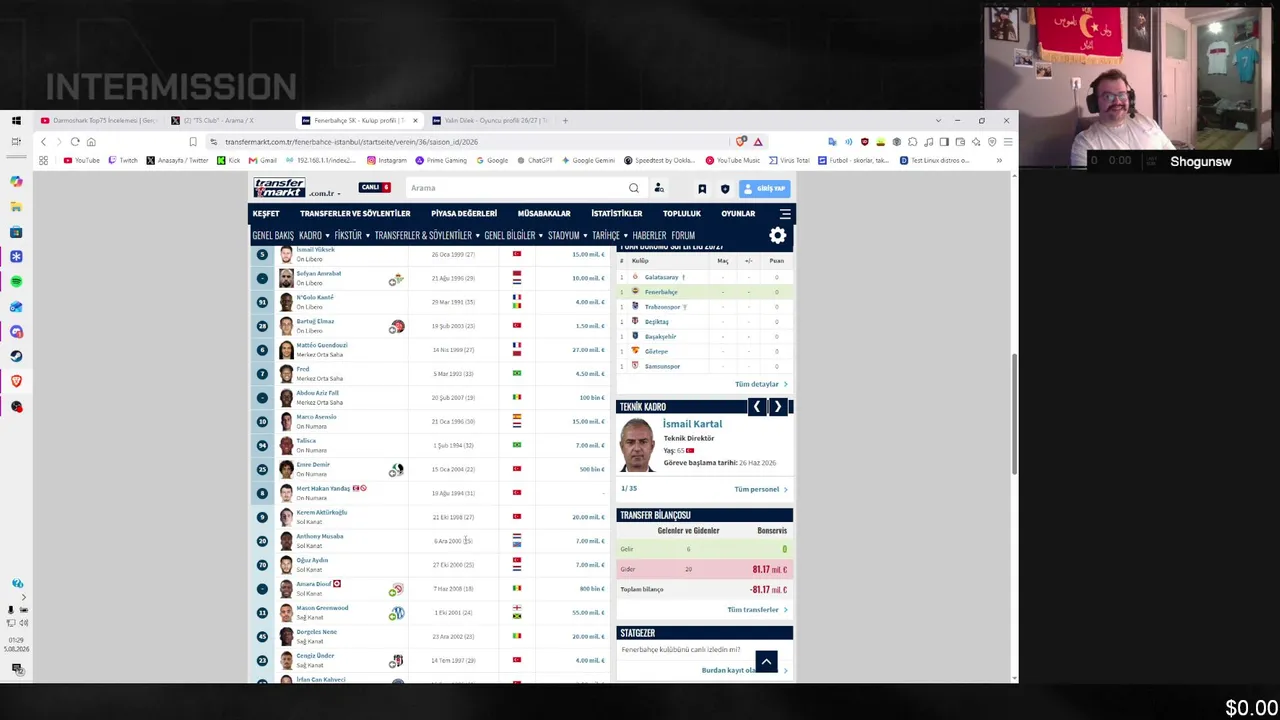Open File Explorer from the taskbar
Image resolution: width=1280 pixels, height=720 pixels.
click(x=16, y=207)
